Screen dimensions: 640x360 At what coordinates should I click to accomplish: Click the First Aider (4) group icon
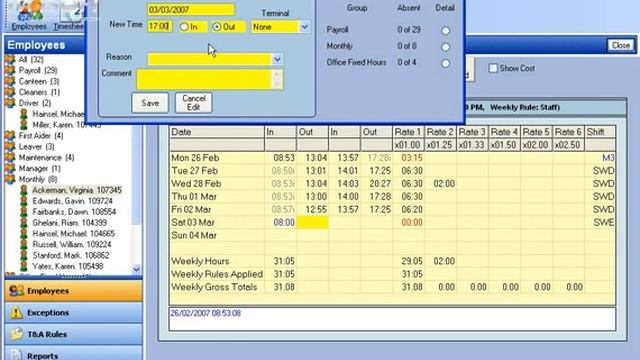[10, 136]
